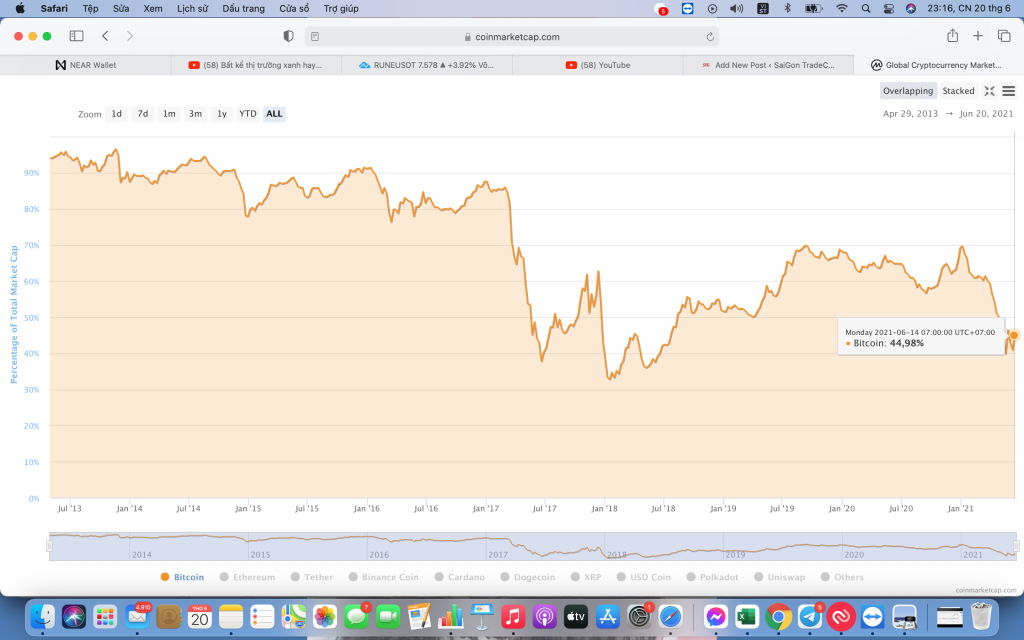Switch chart to Stacked view
Screen dimensions: 1024x640
coord(958,91)
